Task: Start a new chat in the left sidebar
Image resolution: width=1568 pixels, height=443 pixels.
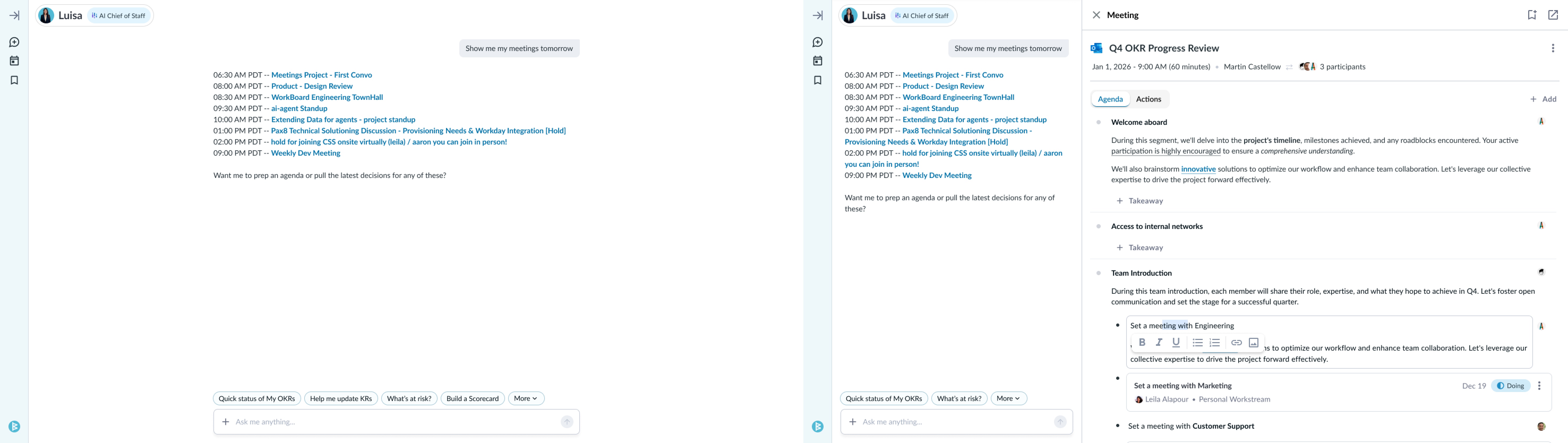Action: pyautogui.click(x=14, y=42)
